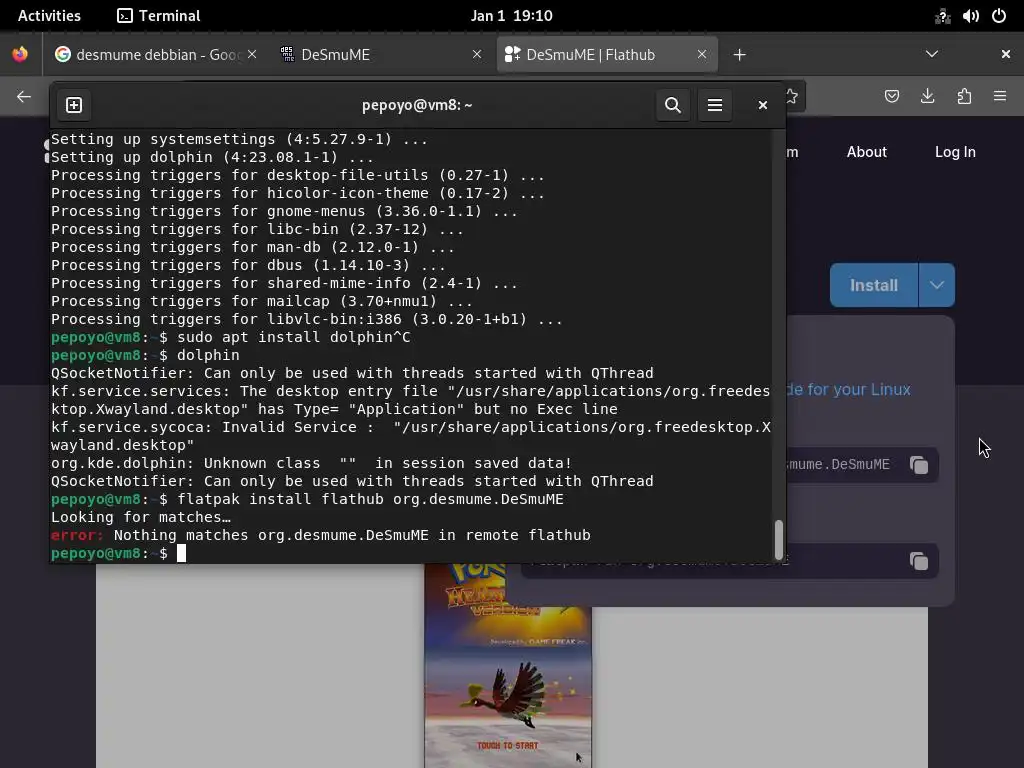Image resolution: width=1024 pixels, height=768 pixels.
Task: Switch to the desmume debbian Google tab
Action: point(157,54)
